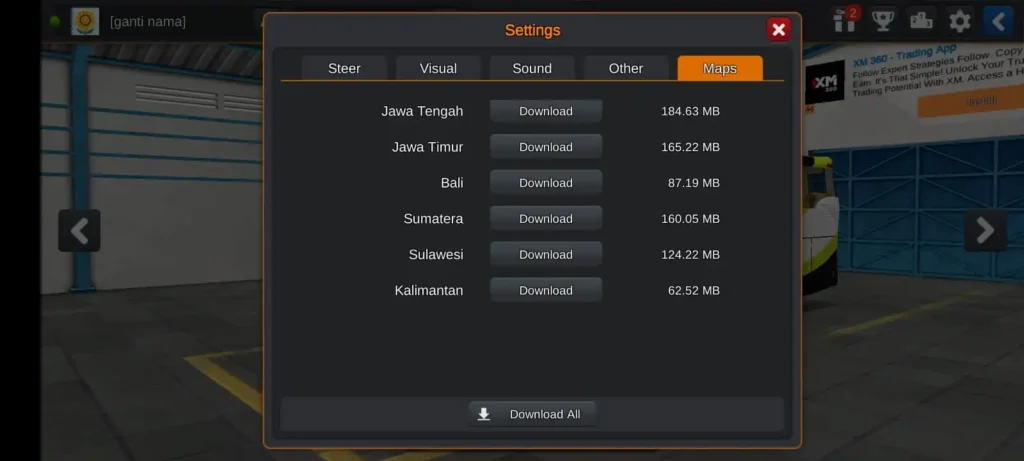This screenshot has width=1024, height=461.
Task: Download the Sumatera map
Action: [x=546, y=219]
